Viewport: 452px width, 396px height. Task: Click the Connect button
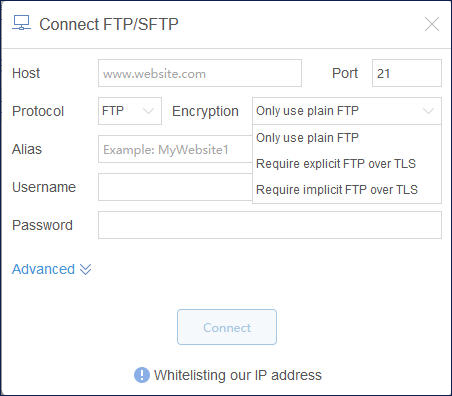[x=227, y=327]
